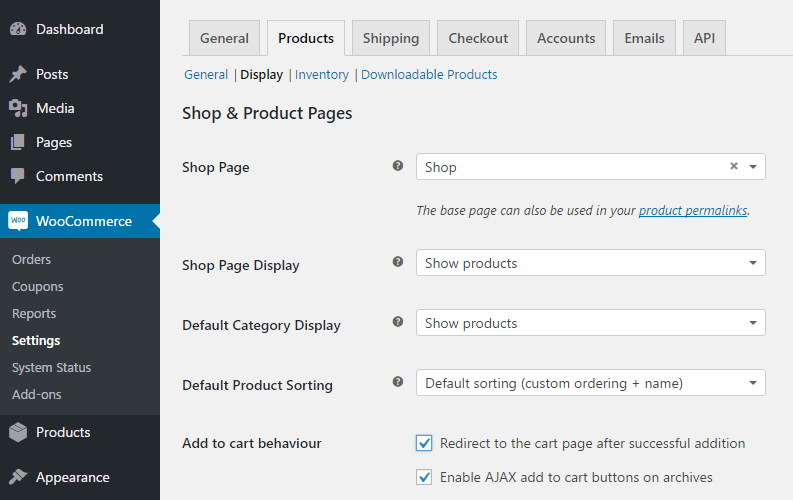
Task: Click the Dashboard gauge icon in sidebar
Action: [x=18, y=29]
